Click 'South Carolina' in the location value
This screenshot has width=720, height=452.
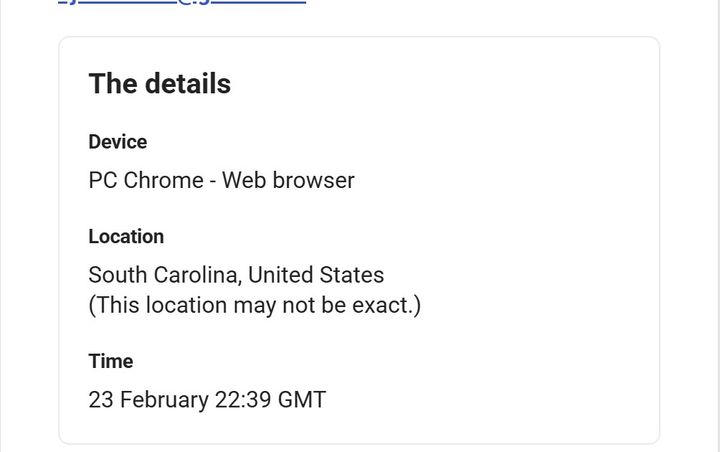tap(164, 274)
